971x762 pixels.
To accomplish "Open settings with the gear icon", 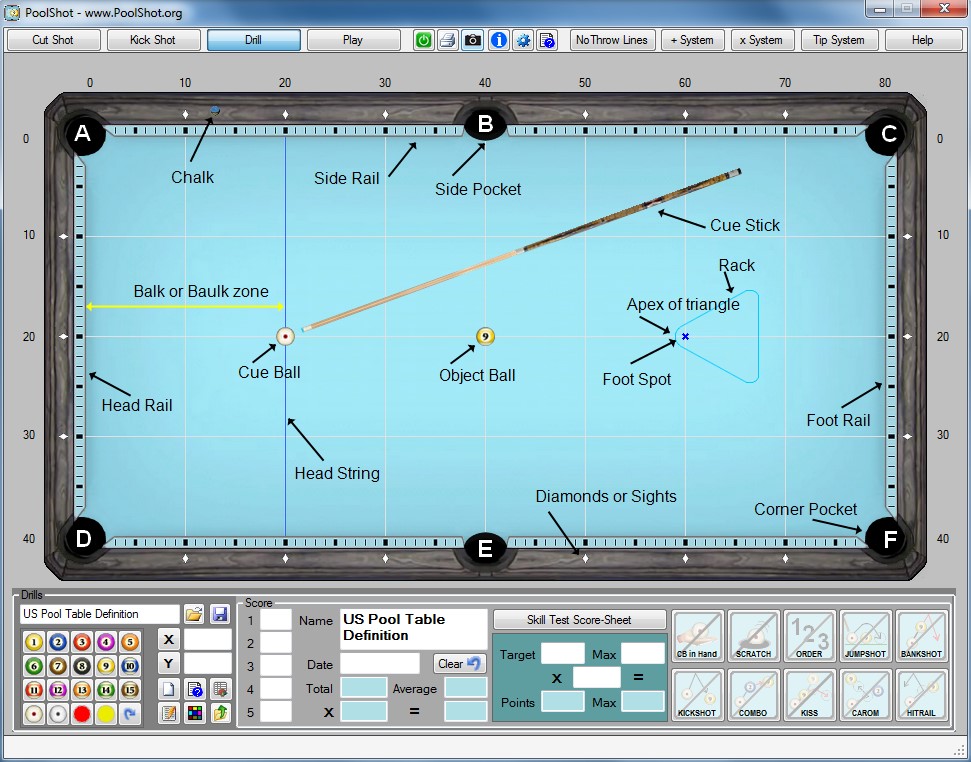I will [x=523, y=40].
